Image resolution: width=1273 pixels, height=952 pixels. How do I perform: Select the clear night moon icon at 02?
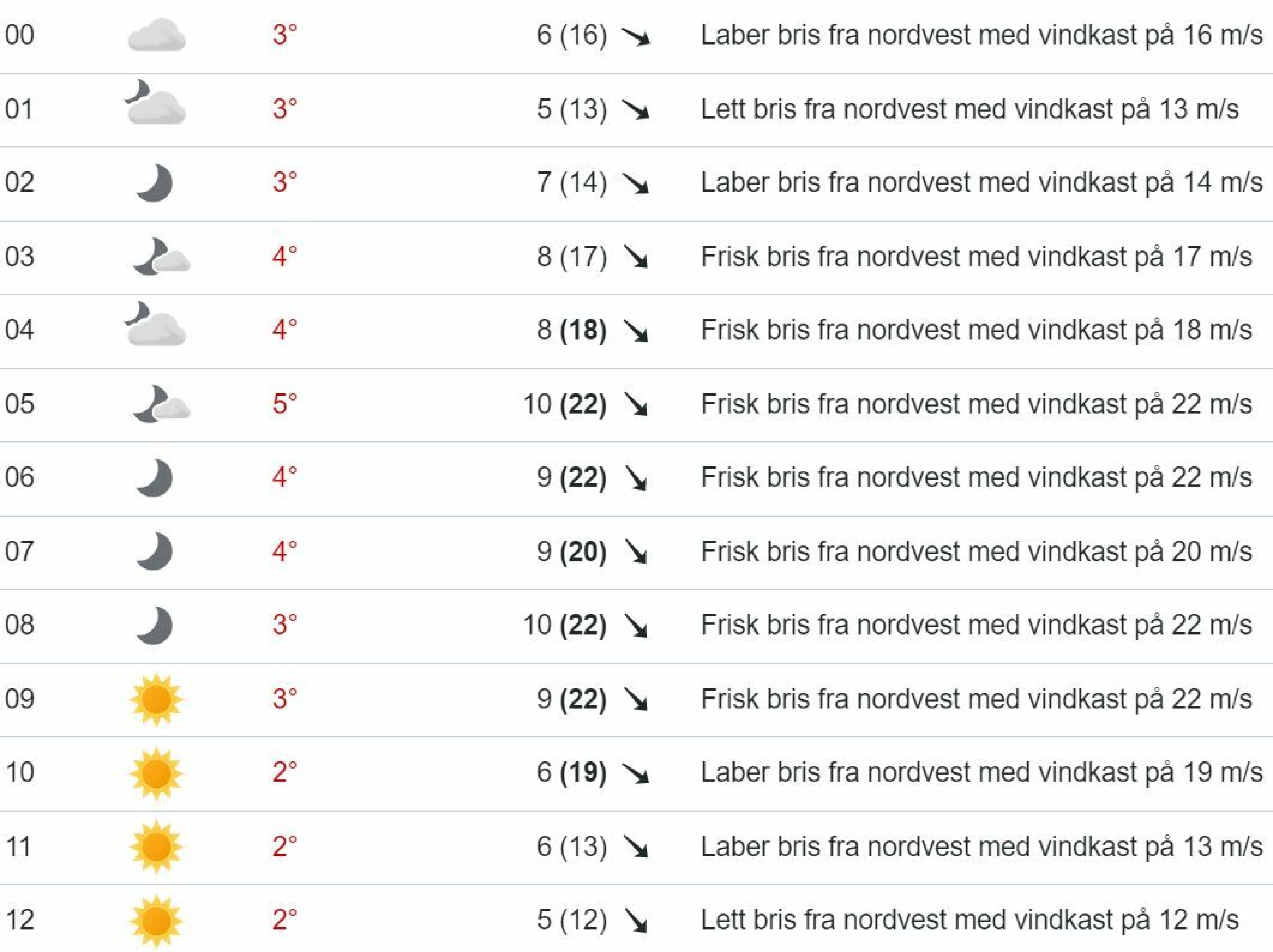(x=154, y=183)
